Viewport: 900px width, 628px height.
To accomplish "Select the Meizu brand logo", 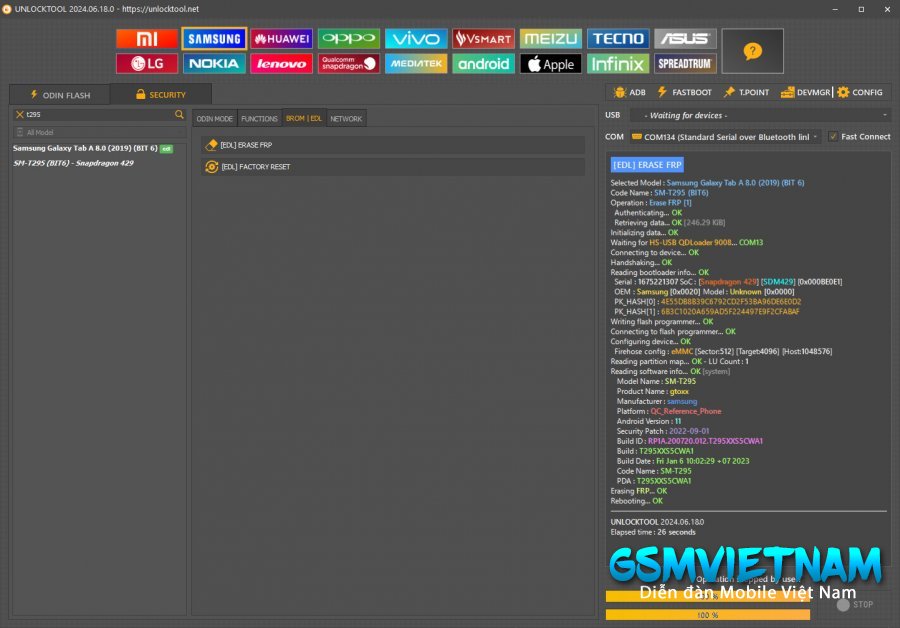I will (x=550, y=38).
